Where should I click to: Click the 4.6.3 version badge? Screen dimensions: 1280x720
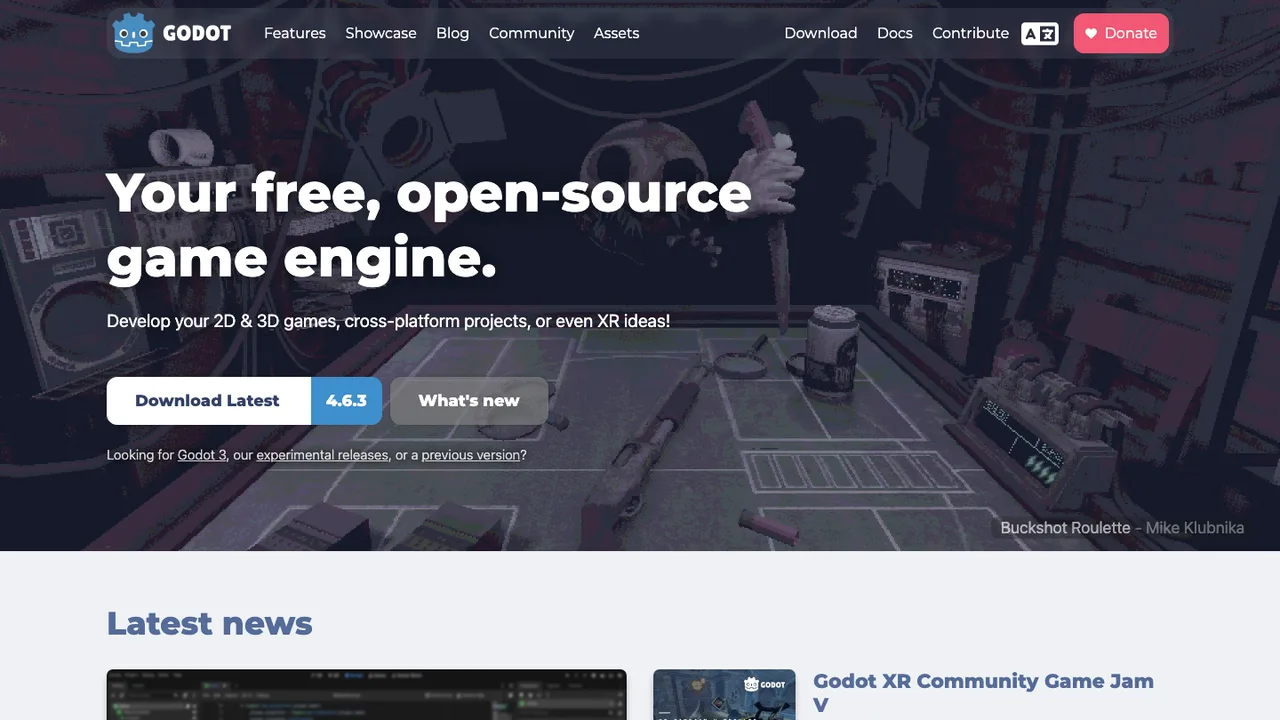coord(346,401)
